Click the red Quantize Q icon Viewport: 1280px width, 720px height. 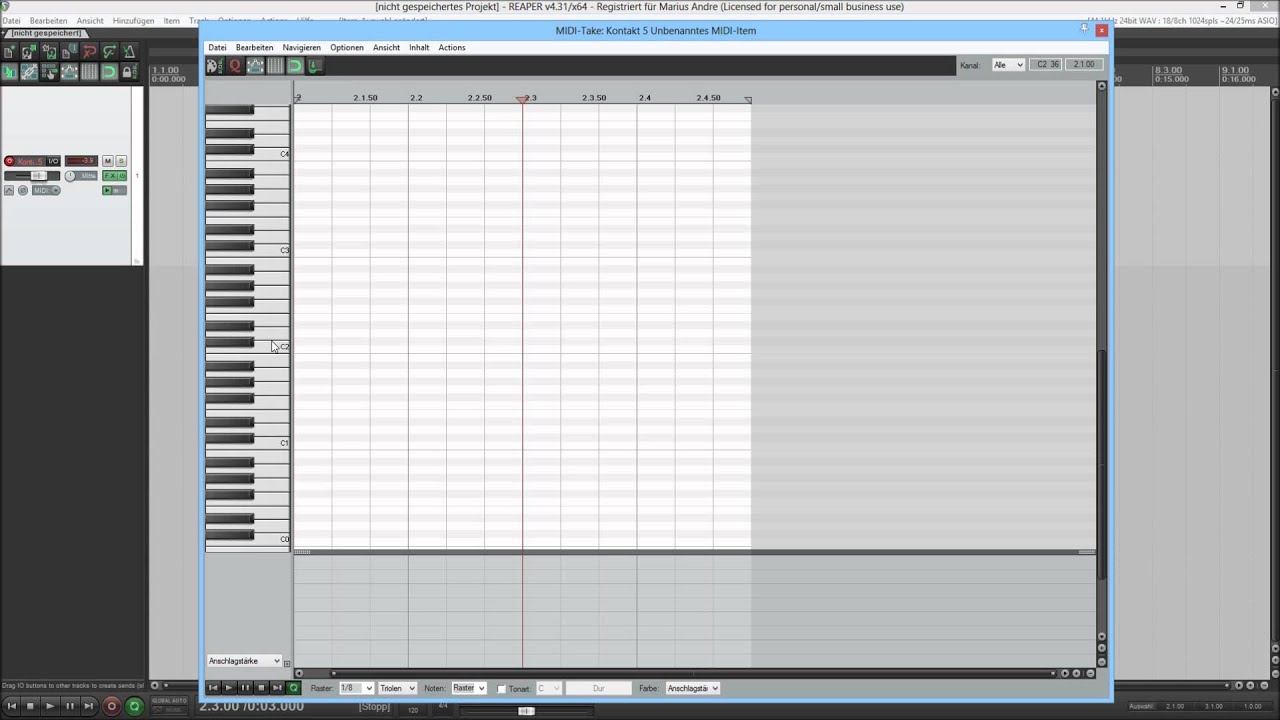pyautogui.click(x=235, y=66)
